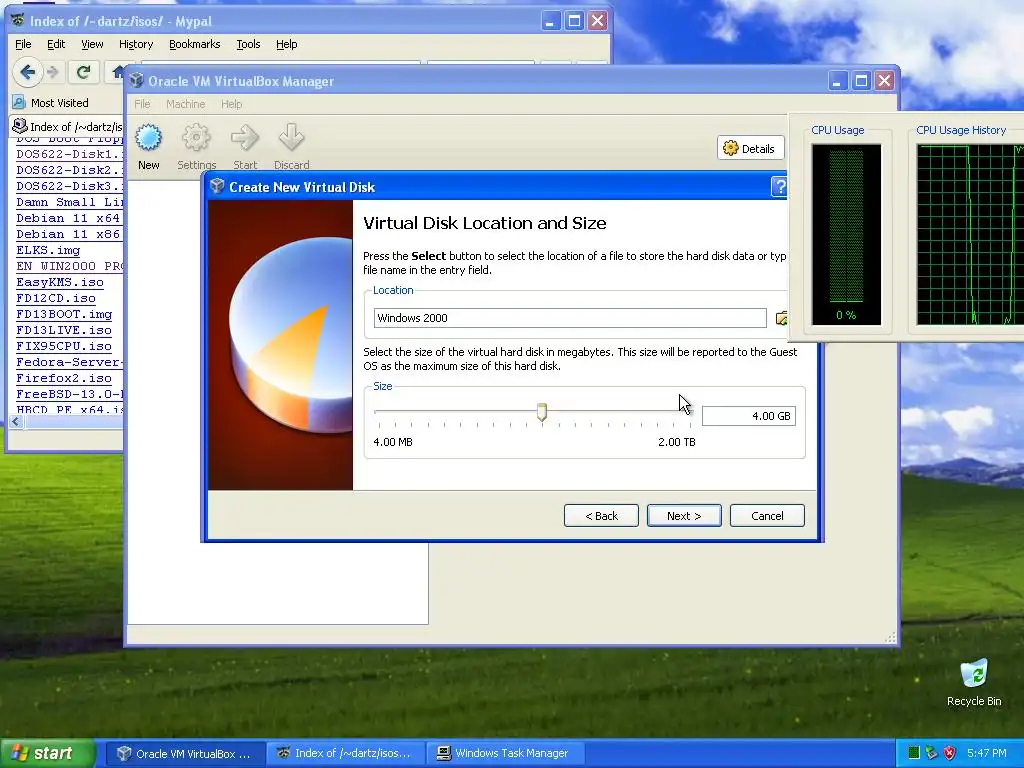
Task: Click the network tray icon in system tray
Action: point(931,753)
